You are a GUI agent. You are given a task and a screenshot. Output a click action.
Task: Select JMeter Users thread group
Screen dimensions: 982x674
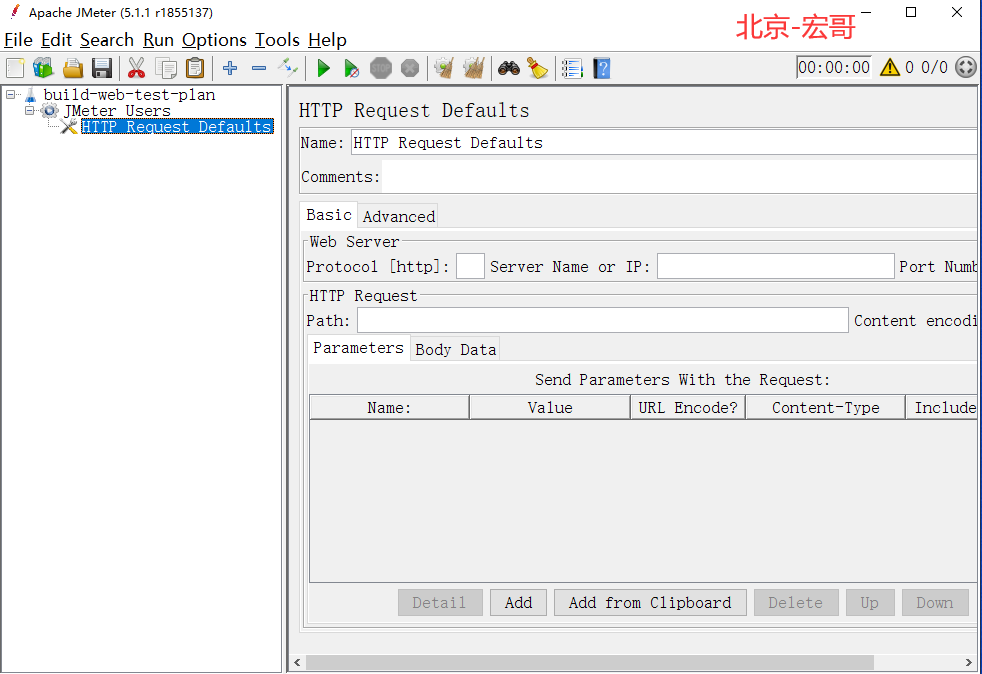click(x=116, y=111)
